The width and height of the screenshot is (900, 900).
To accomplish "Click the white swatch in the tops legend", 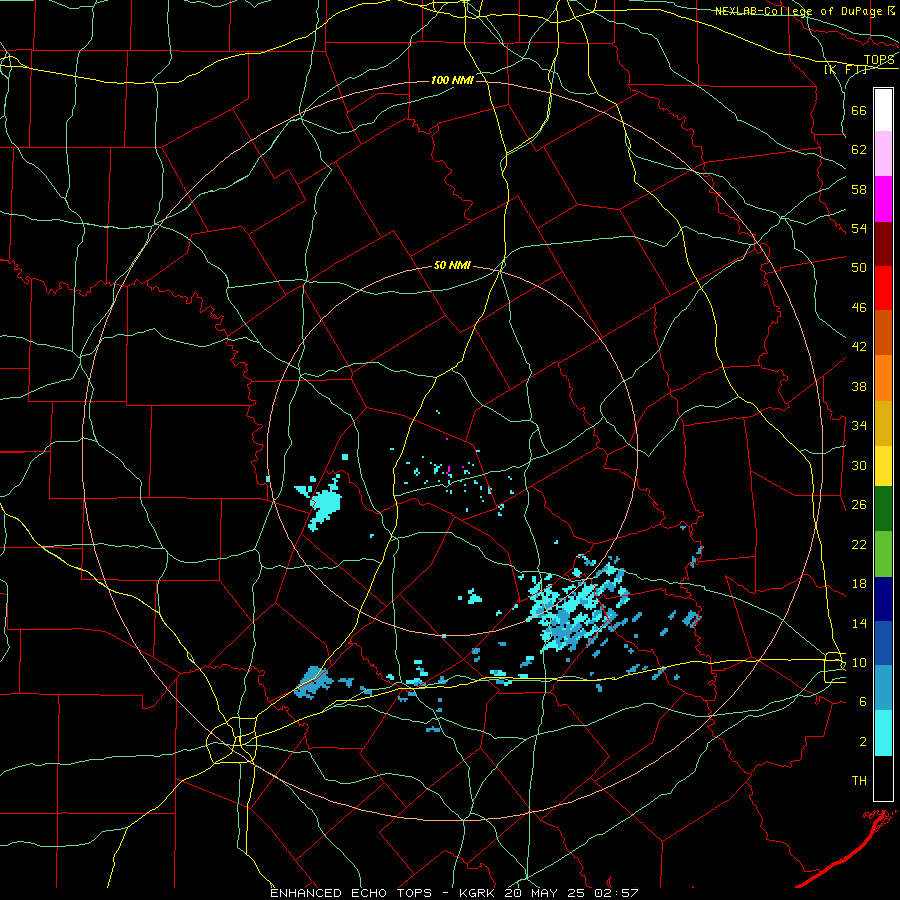I will (x=883, y=110).
